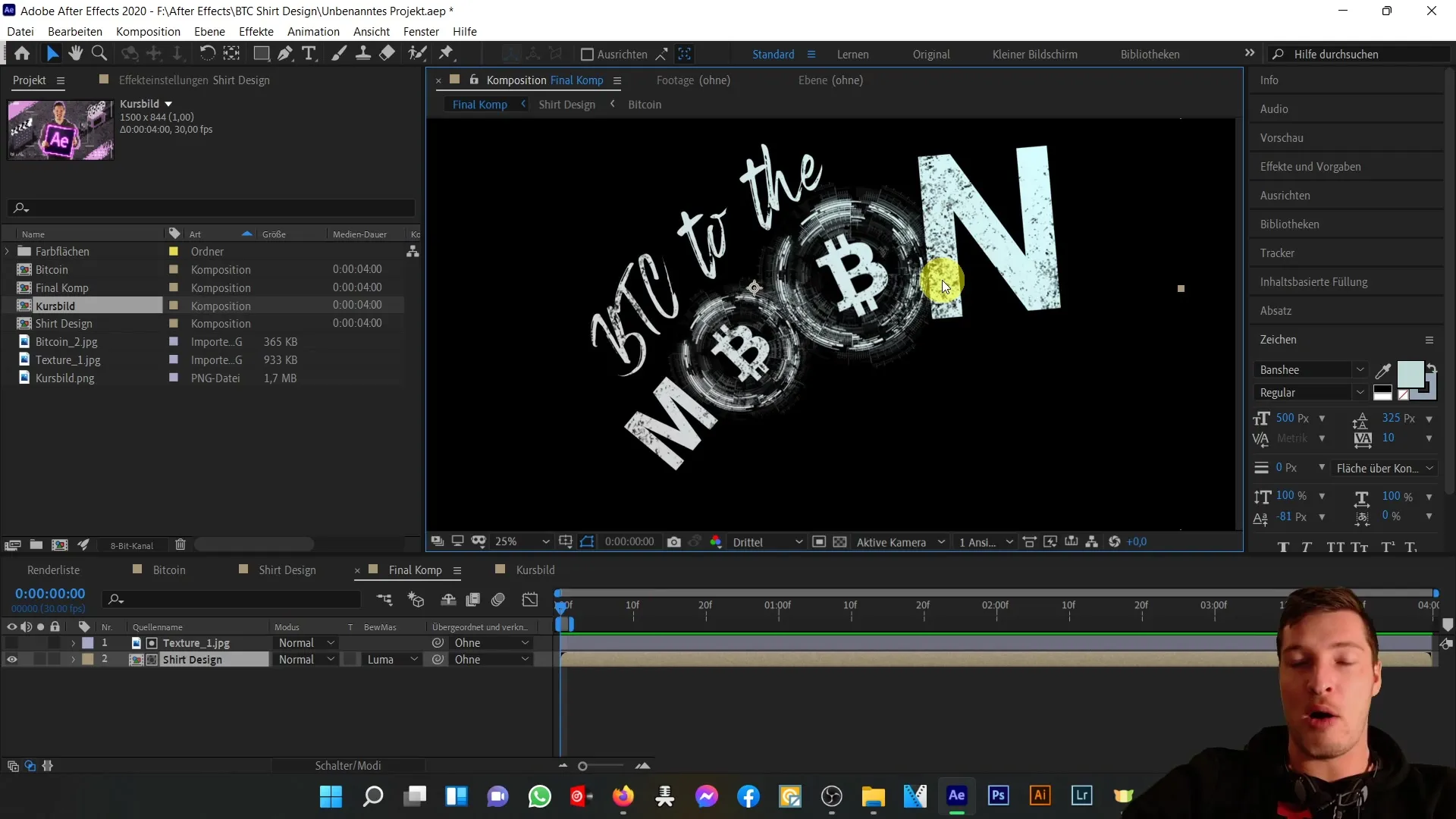This screenshot has height=819, width=1456.
Task: Toggle visibility eye for Texture_1.jpg layer
Action: click(x=11, y=643)
